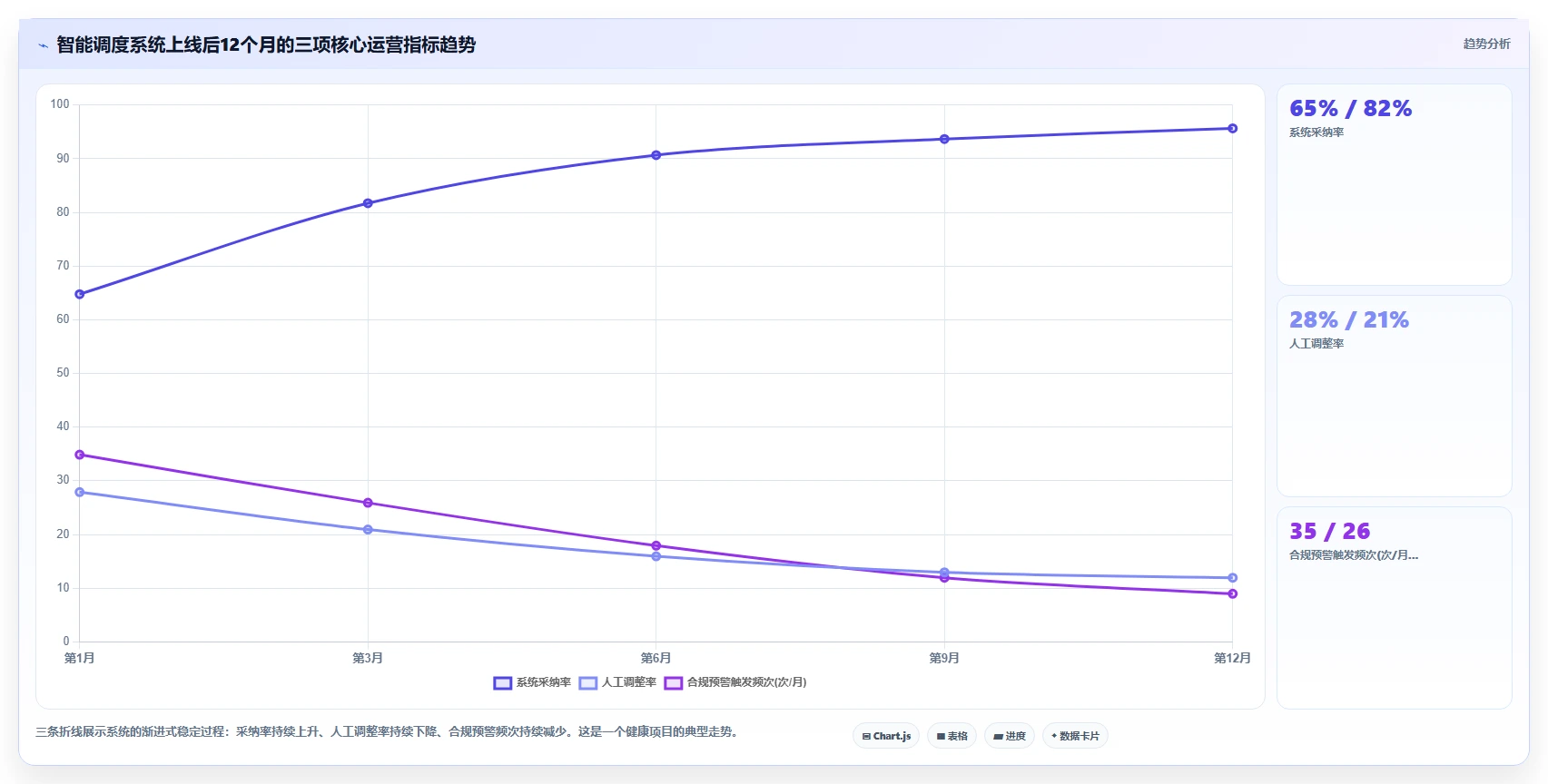Open the 35 / 26 合规预警 card
This screenshot has height=784, width=1548.
click(x=1395, y=608)
